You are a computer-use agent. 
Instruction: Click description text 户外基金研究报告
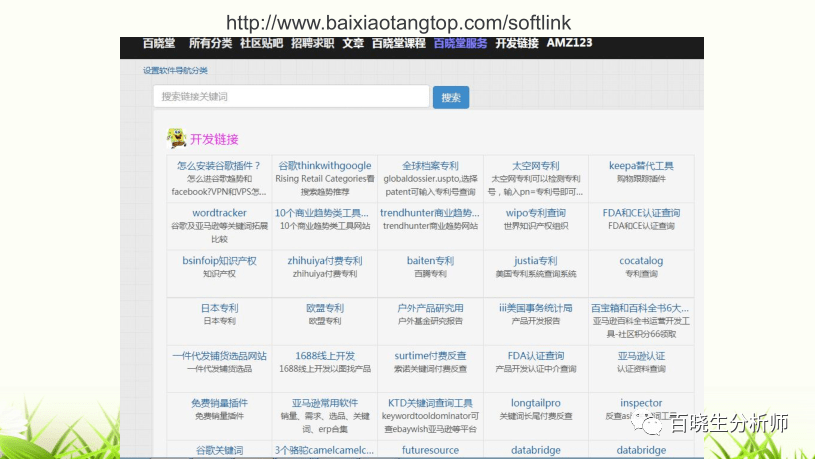click(x=430, y=321)
